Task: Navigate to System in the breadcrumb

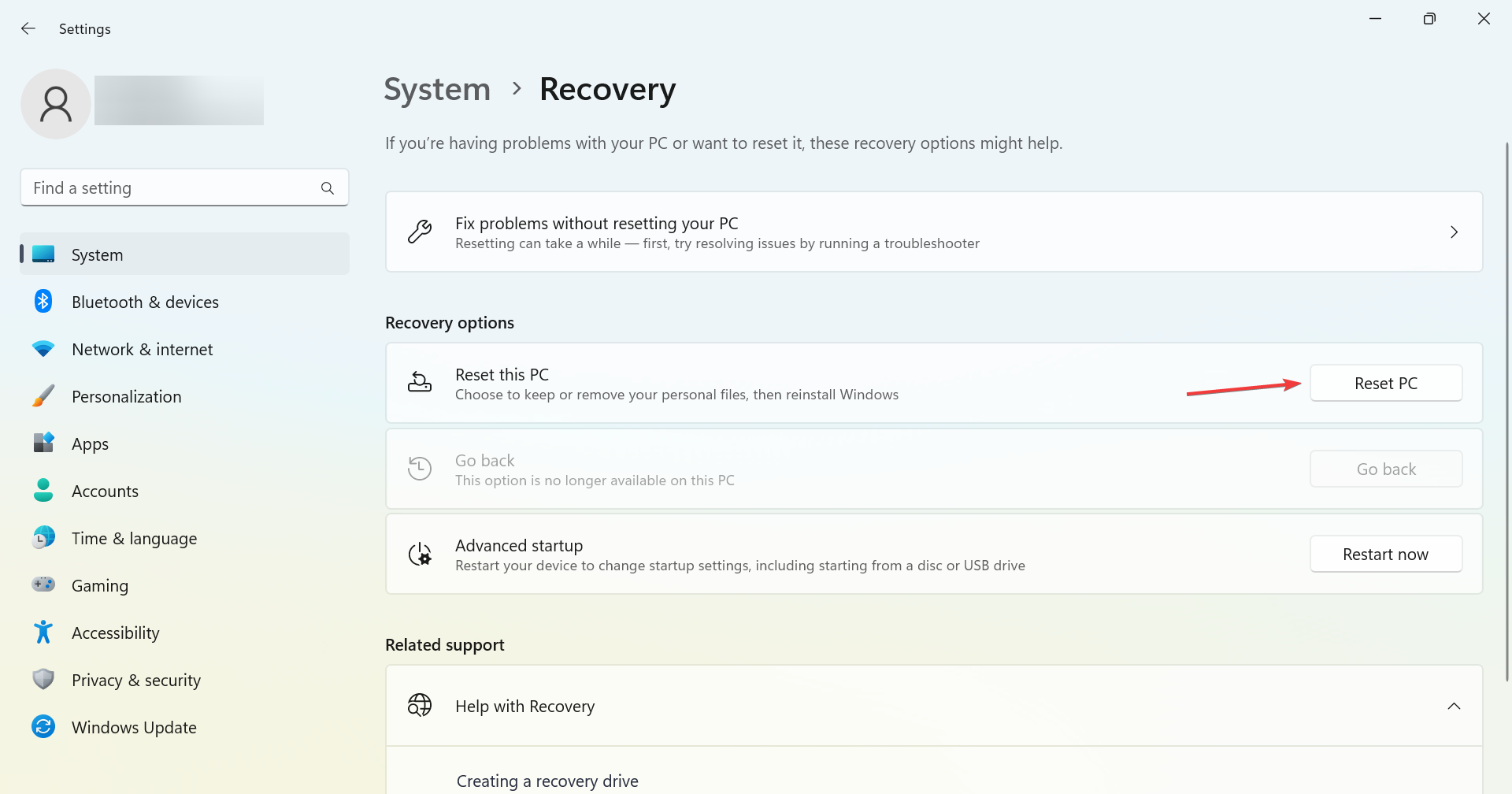Action: [x=437, y=90]
